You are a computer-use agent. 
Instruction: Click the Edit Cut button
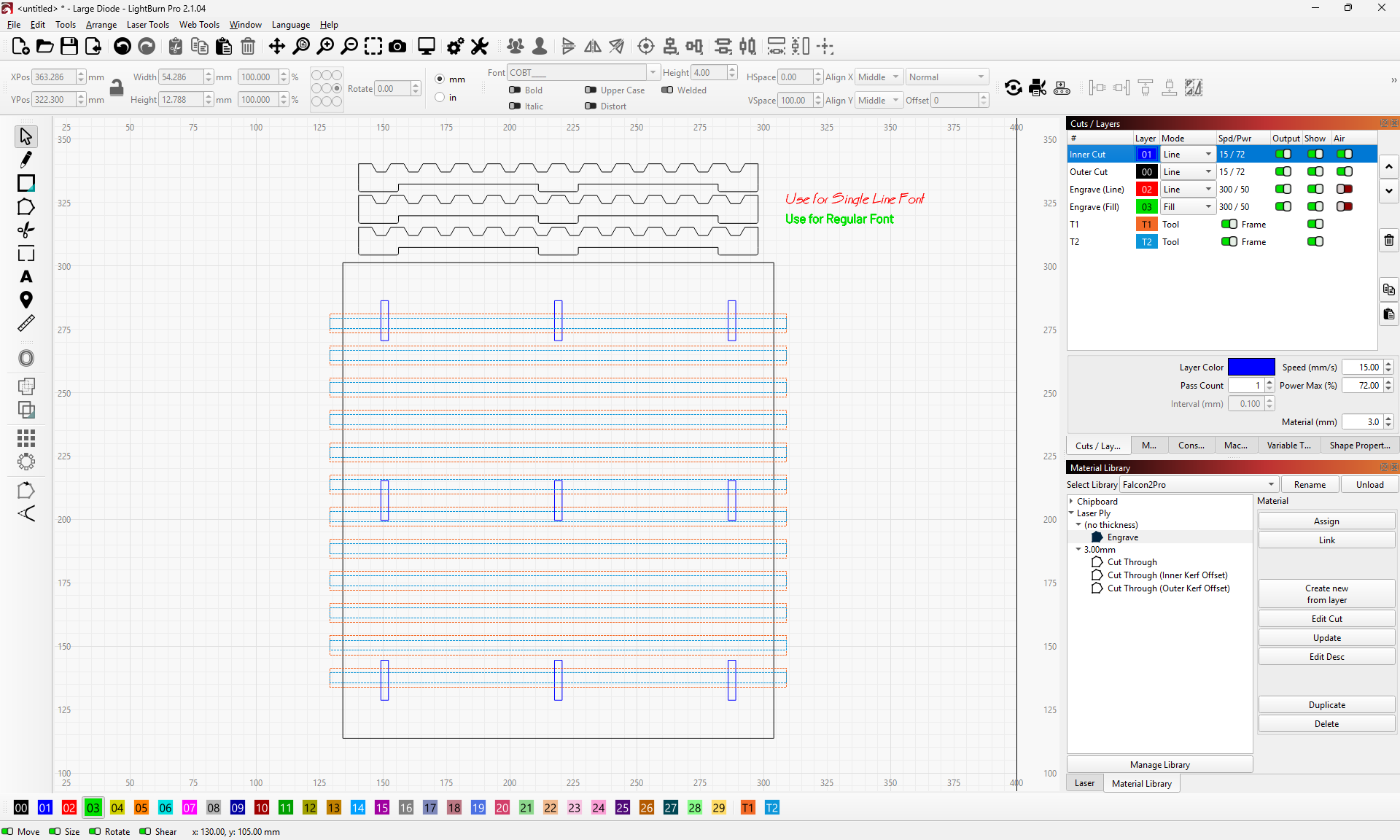coord(1326,618)
